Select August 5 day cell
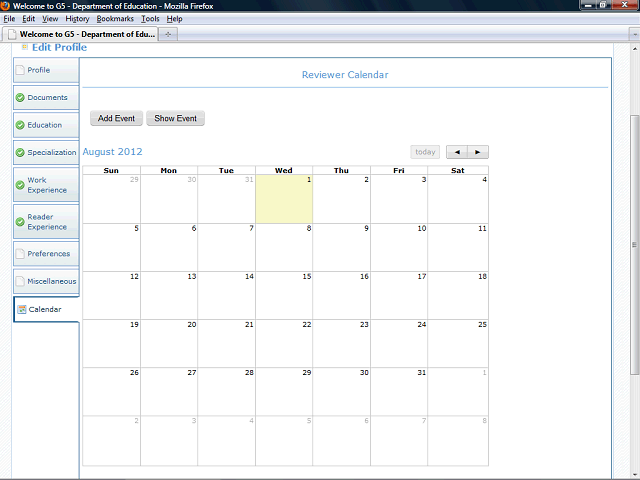This screenshot has width=640, height=480. coord(111,247)
